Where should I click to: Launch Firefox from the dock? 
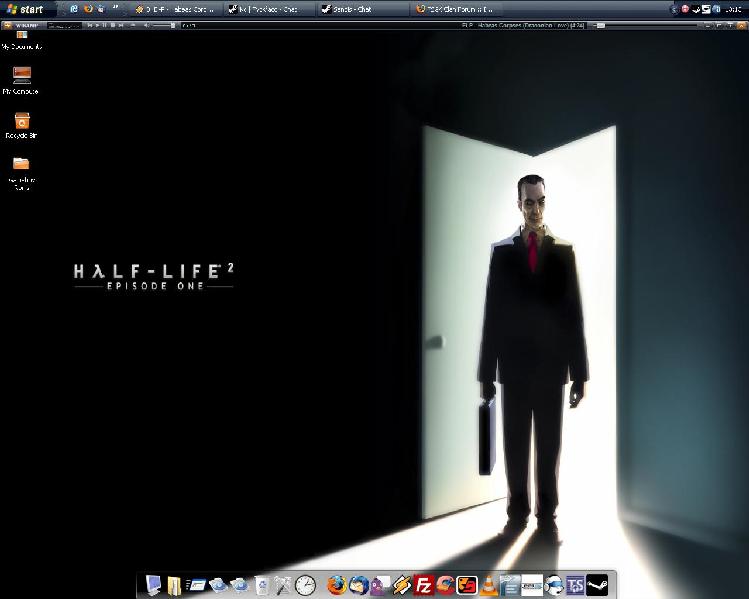[x=337, y=585]
